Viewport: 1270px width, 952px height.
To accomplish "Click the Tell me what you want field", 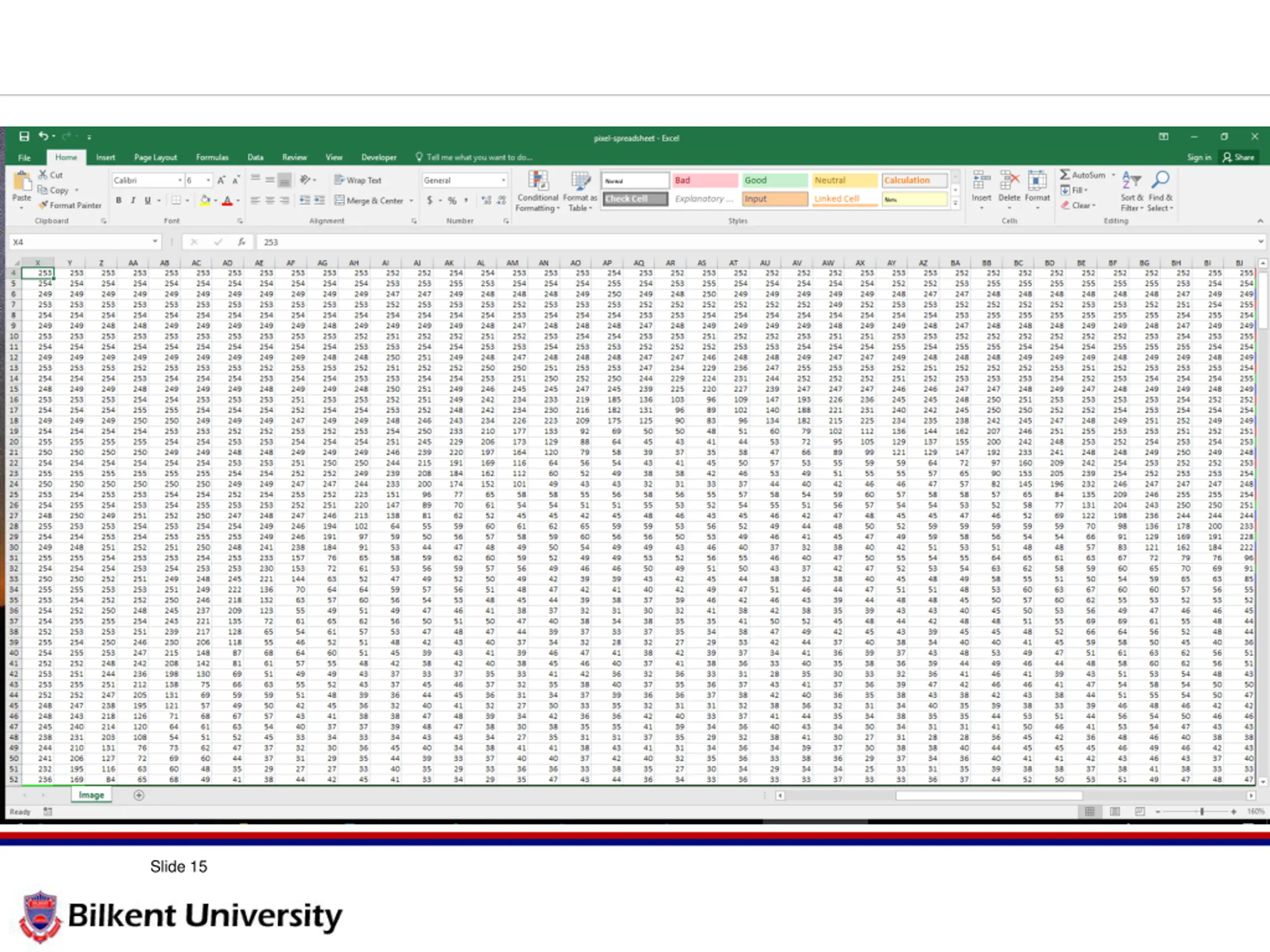I will [474, 157].
